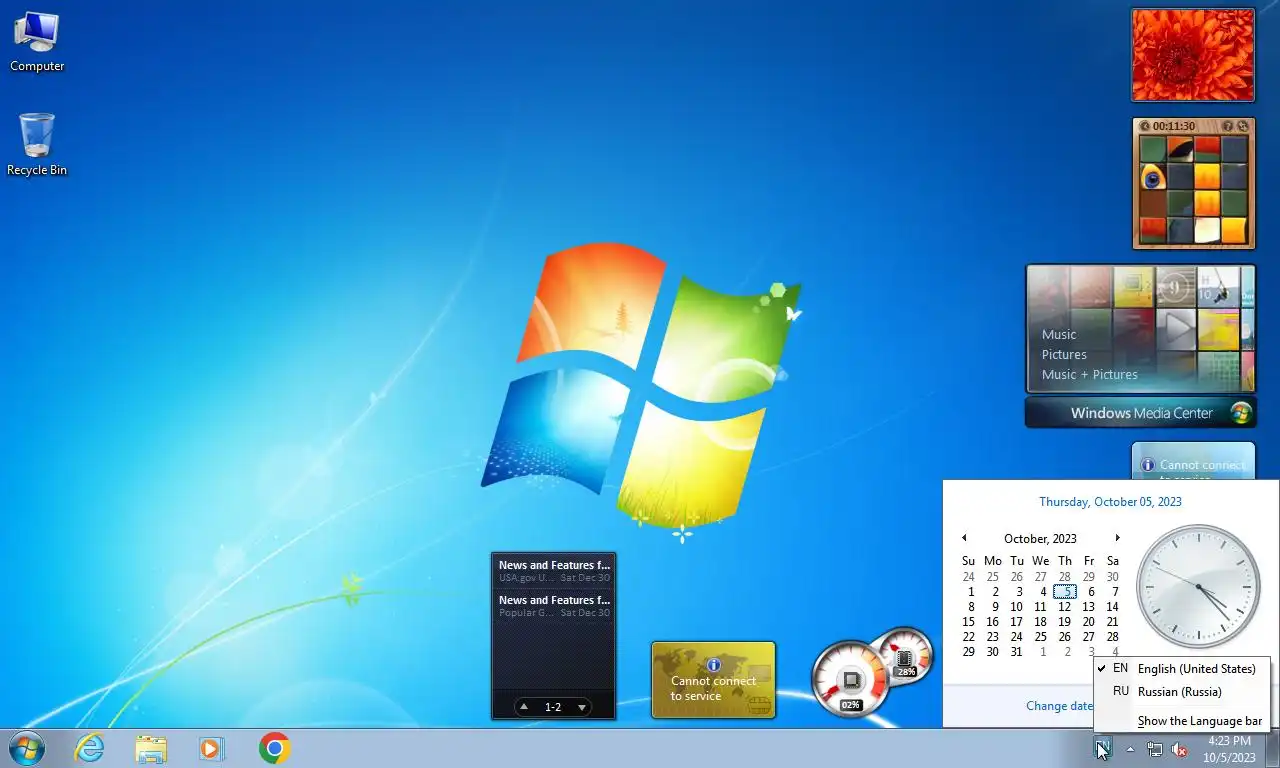Click the white tile in picture puzzle
Screen dimensions: 1280x768
coord(1207,231)
